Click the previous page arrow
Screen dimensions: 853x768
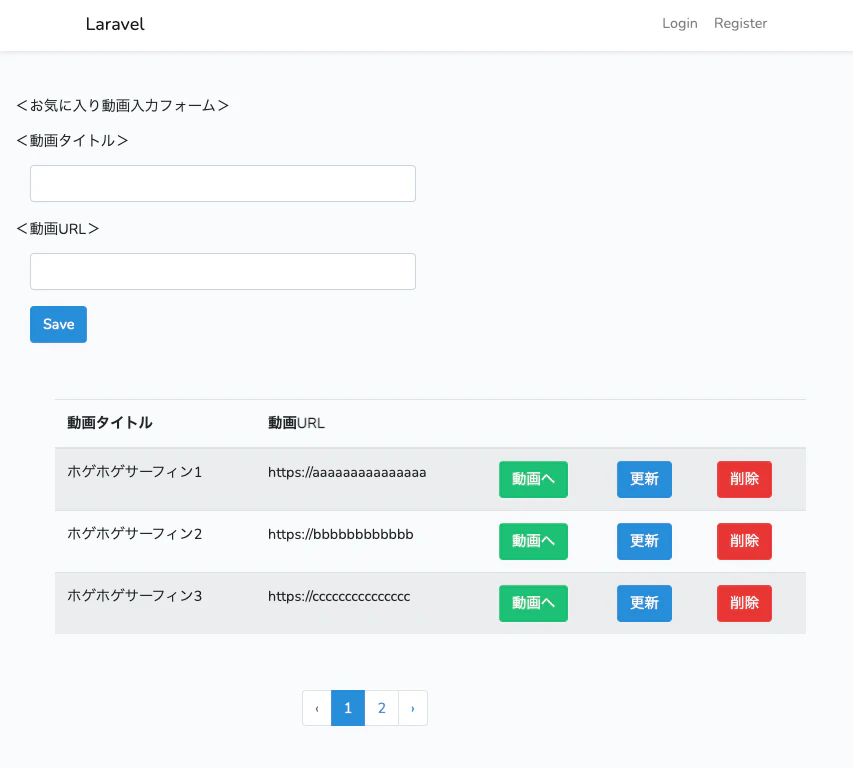[x=317, y=708]
